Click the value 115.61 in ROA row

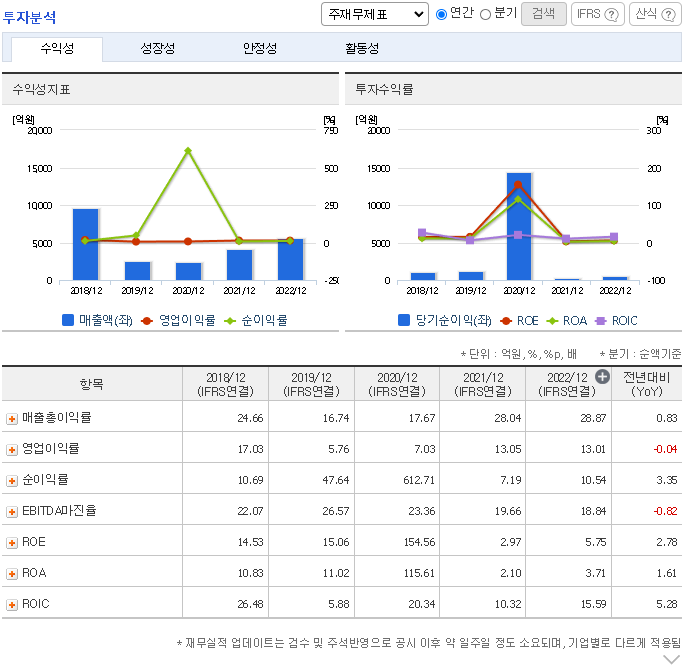pos(419,573)
